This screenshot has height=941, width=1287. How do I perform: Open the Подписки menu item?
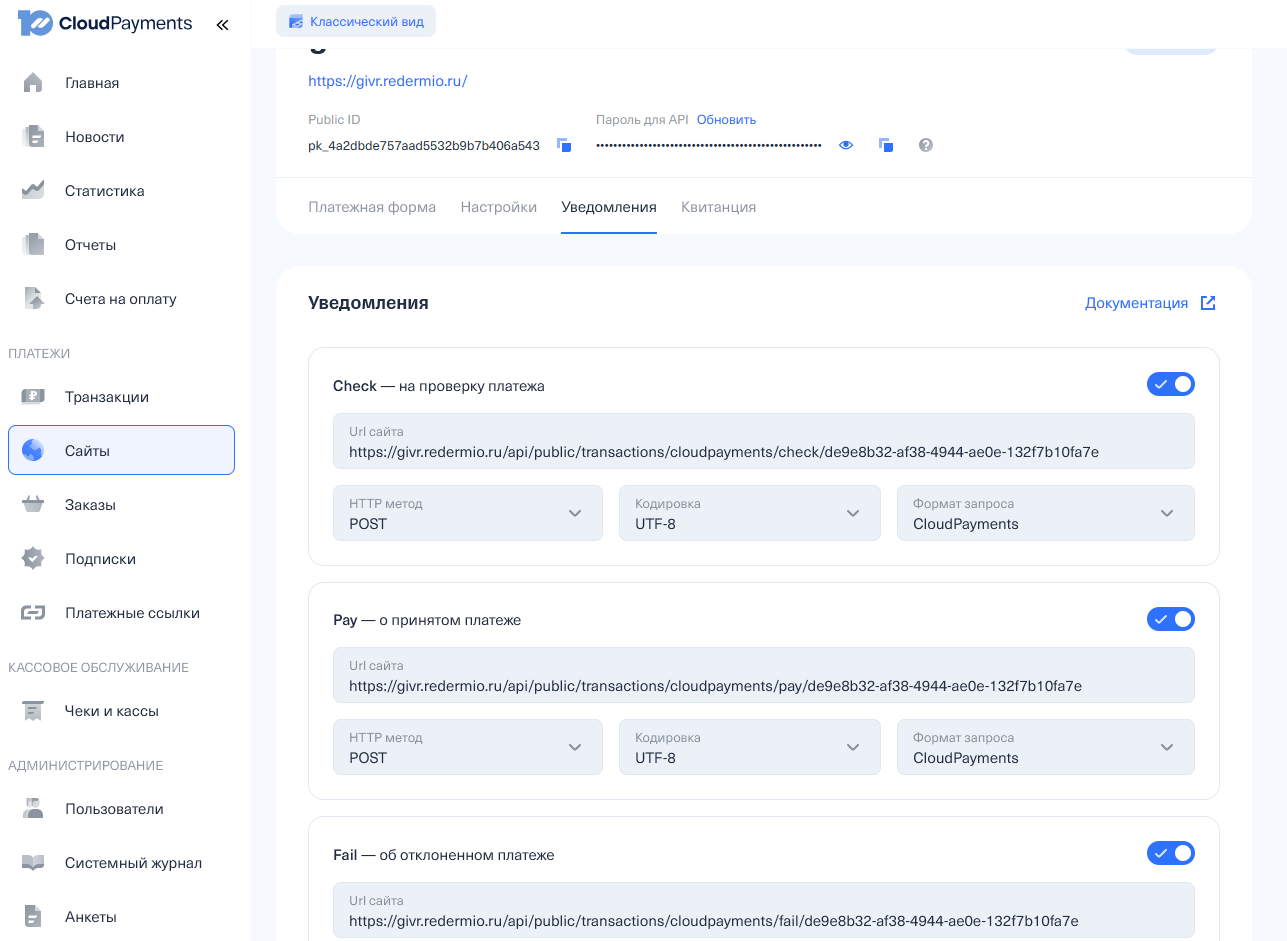[x=121, y=559]
